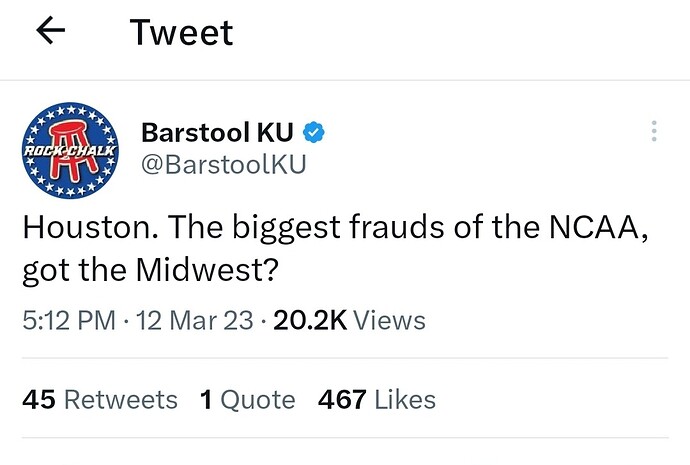Open the @BarstoolKU handle link
Image resolution: width=690 pixels, height=465 pixels.
[x=224, y=165]
